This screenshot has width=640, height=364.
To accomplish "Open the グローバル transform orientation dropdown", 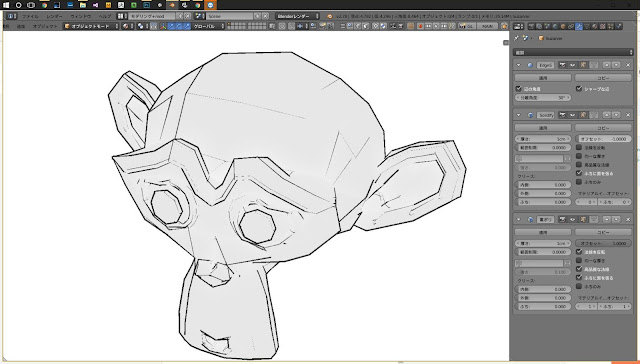I will pyautogui.click(x=208, y=26).
